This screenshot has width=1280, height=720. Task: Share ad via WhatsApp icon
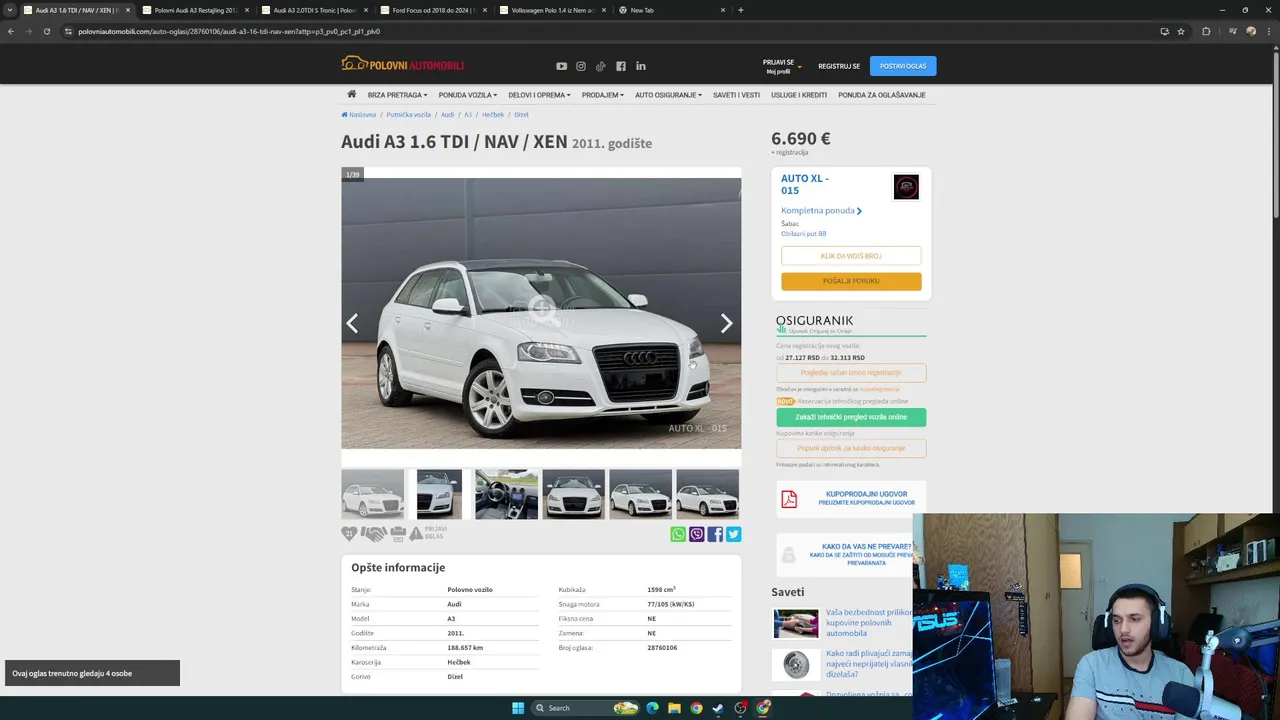click(678, 534)
